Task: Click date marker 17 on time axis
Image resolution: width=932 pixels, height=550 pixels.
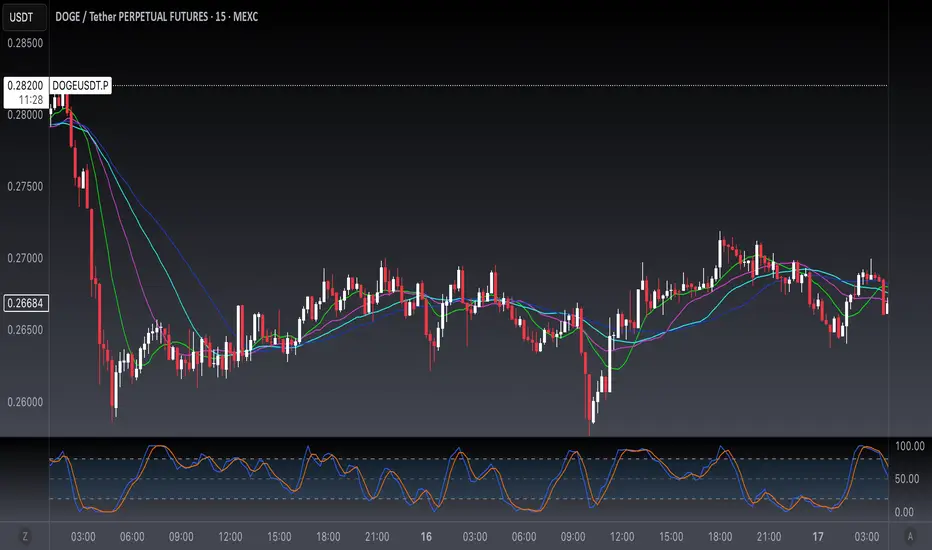Action: pyautogui.click(x=817, y=537)
